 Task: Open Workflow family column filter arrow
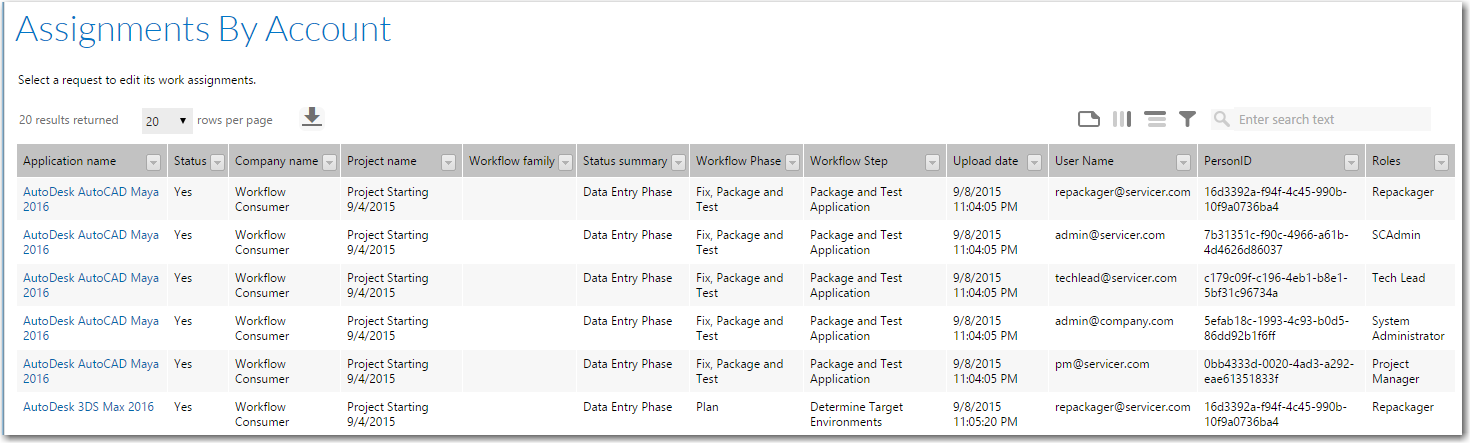(x=565, y=162)
